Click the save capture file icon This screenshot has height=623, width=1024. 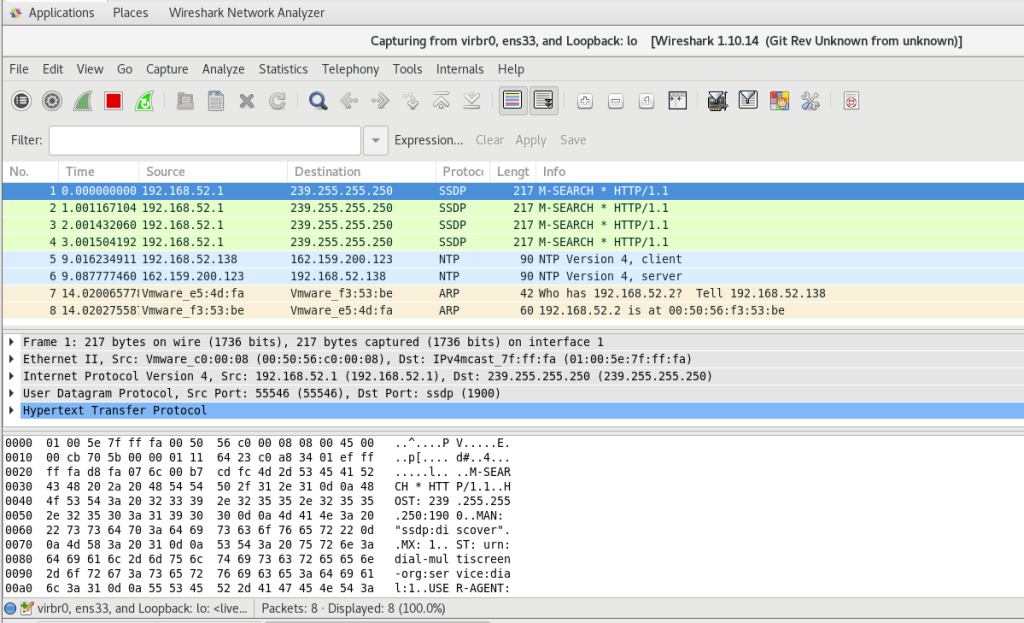tap(216, 101)
